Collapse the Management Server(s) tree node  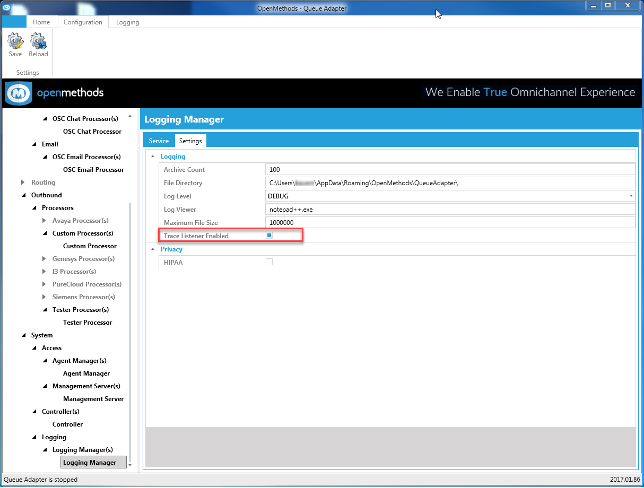pyautogui.click(x=45, y=386)
